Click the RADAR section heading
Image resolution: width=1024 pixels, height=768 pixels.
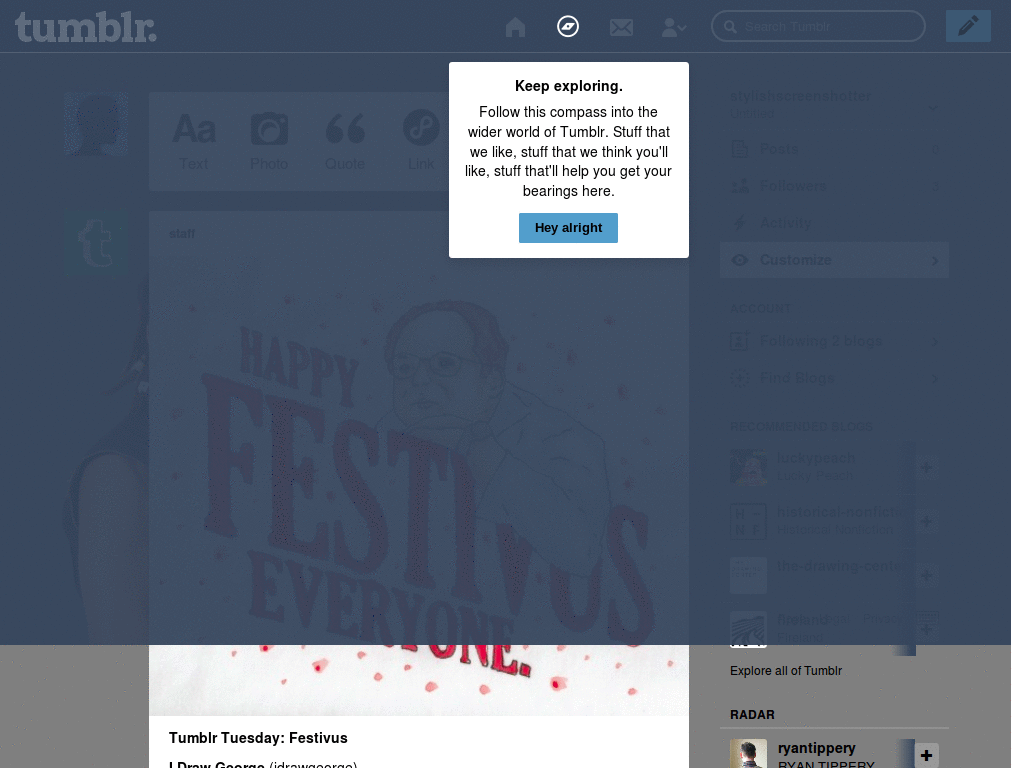(x=752, y=714)
